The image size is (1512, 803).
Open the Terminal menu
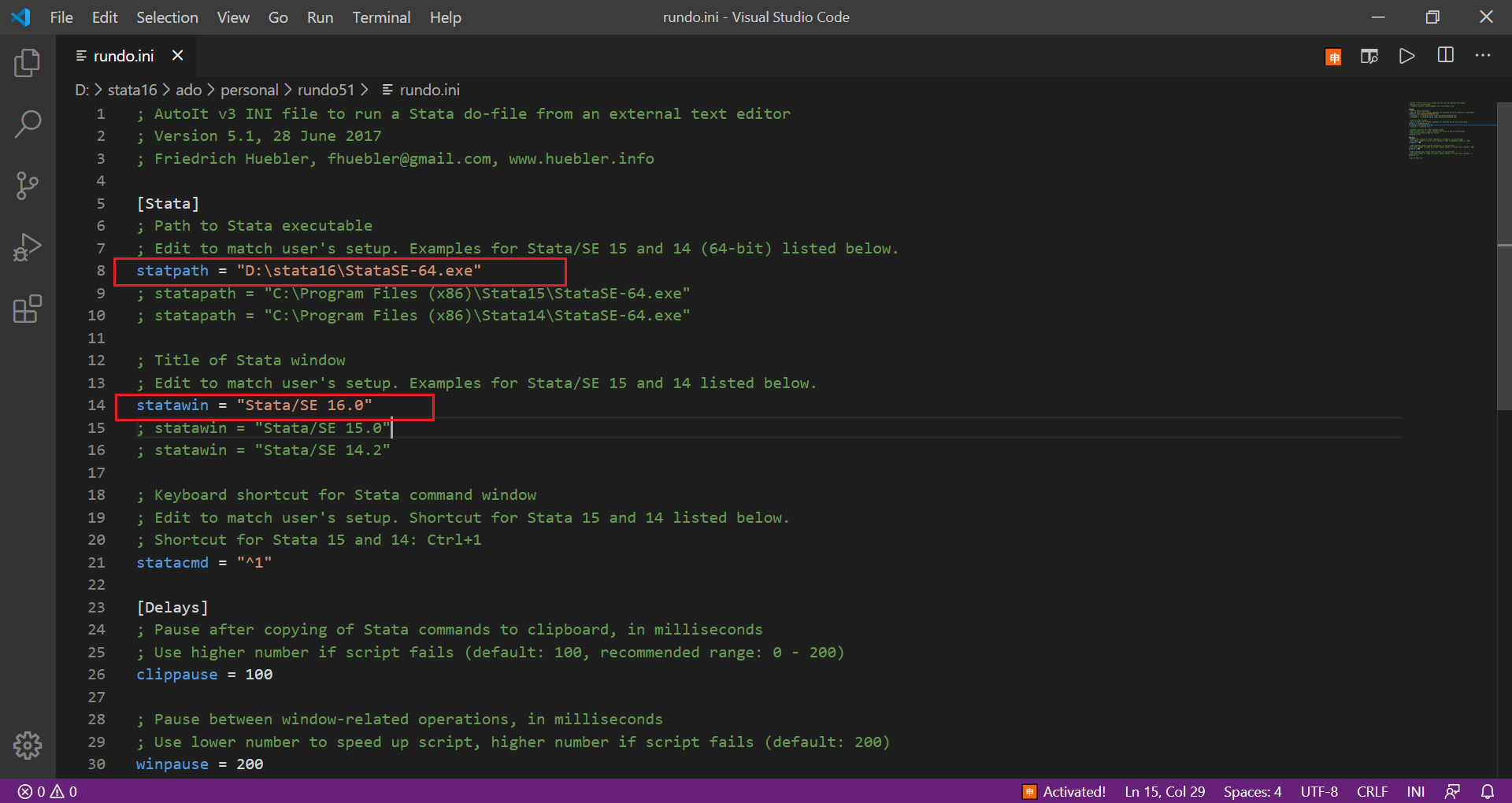coord(381,17)
